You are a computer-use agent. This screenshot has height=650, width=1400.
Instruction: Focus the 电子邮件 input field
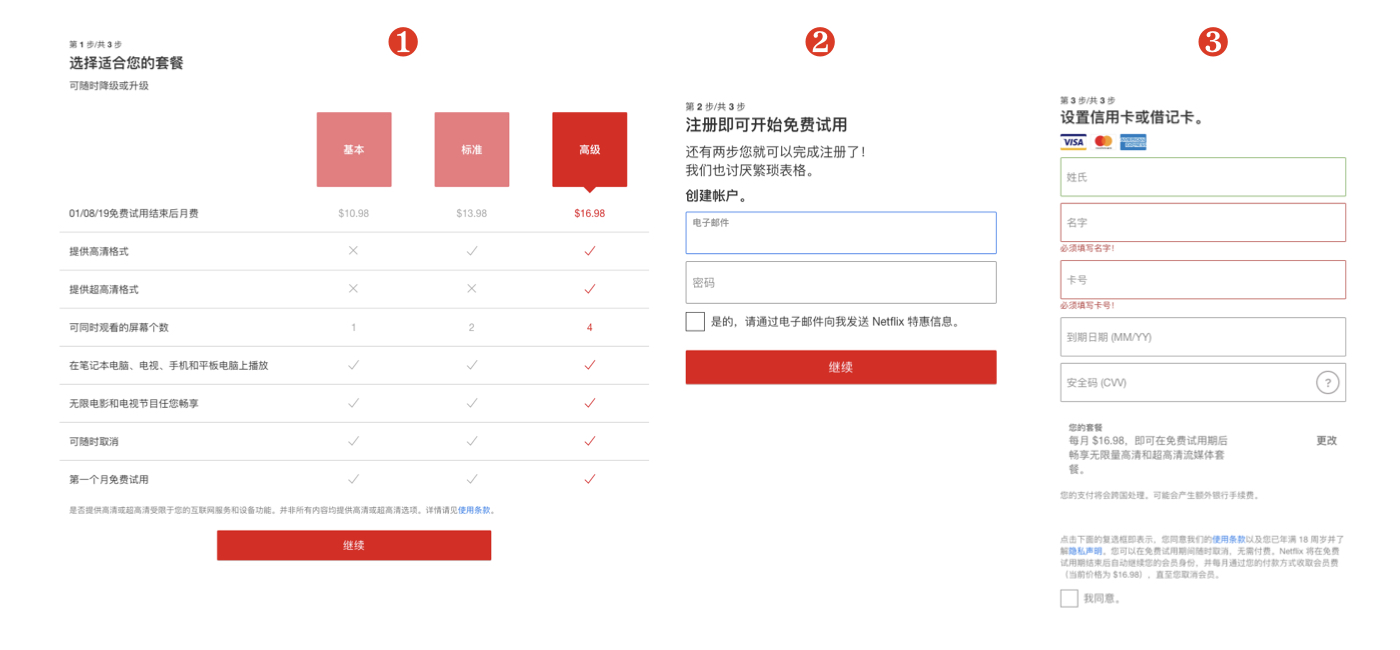tap(841, 233)
